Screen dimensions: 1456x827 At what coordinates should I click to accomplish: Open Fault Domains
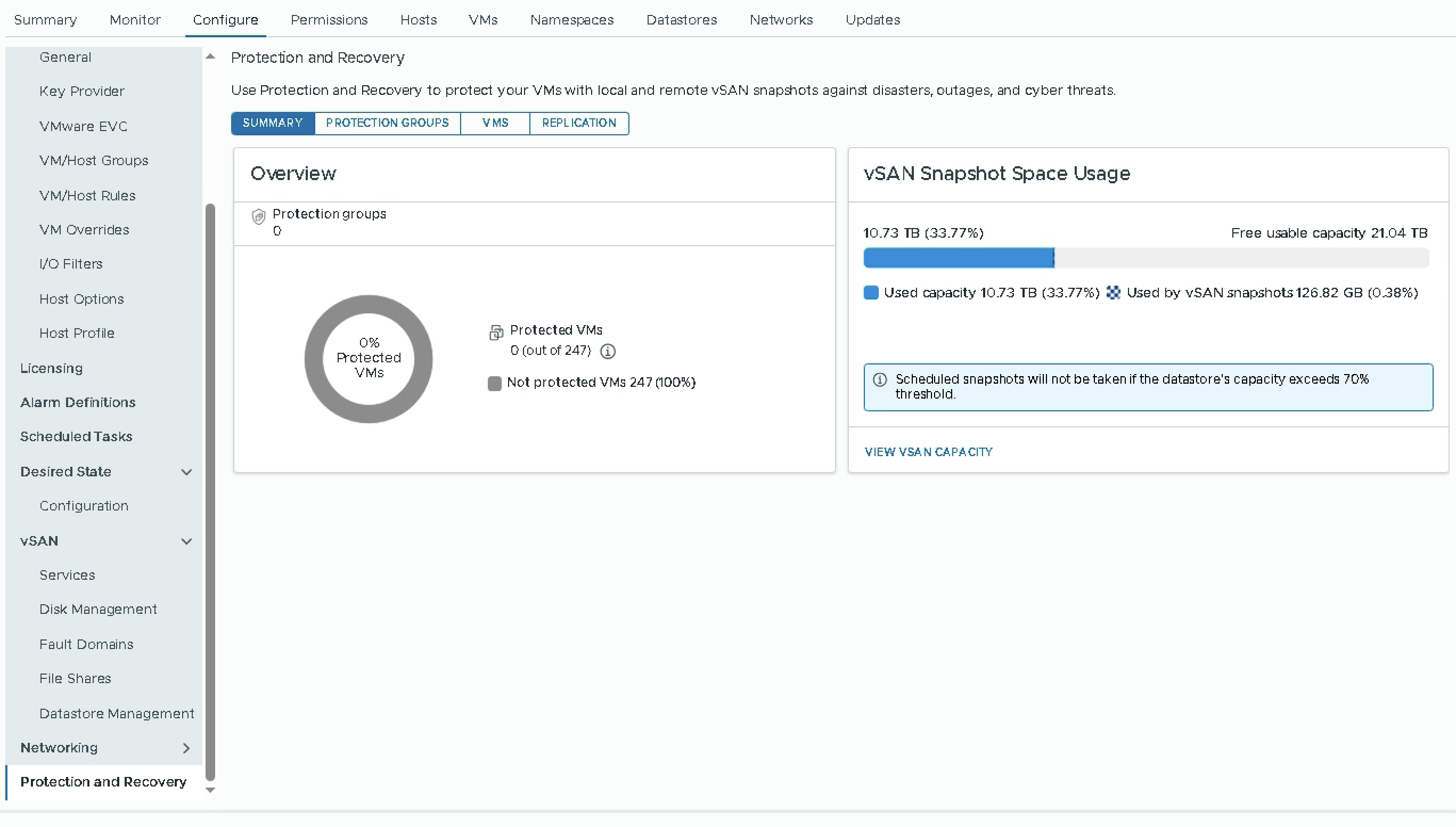[86, 645]
